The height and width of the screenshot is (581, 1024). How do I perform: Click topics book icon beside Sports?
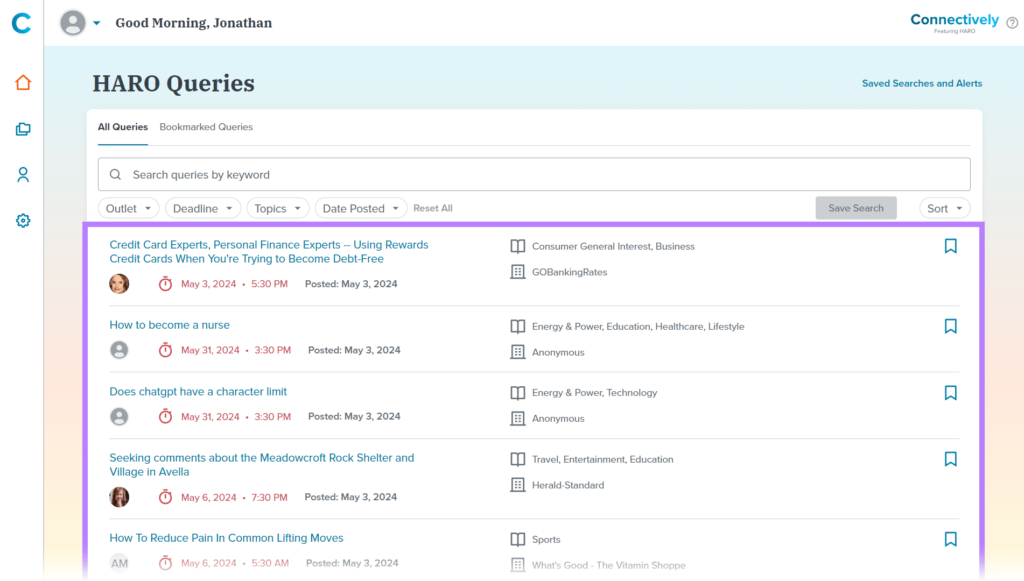pyautogui.click(x=518, y=539)
